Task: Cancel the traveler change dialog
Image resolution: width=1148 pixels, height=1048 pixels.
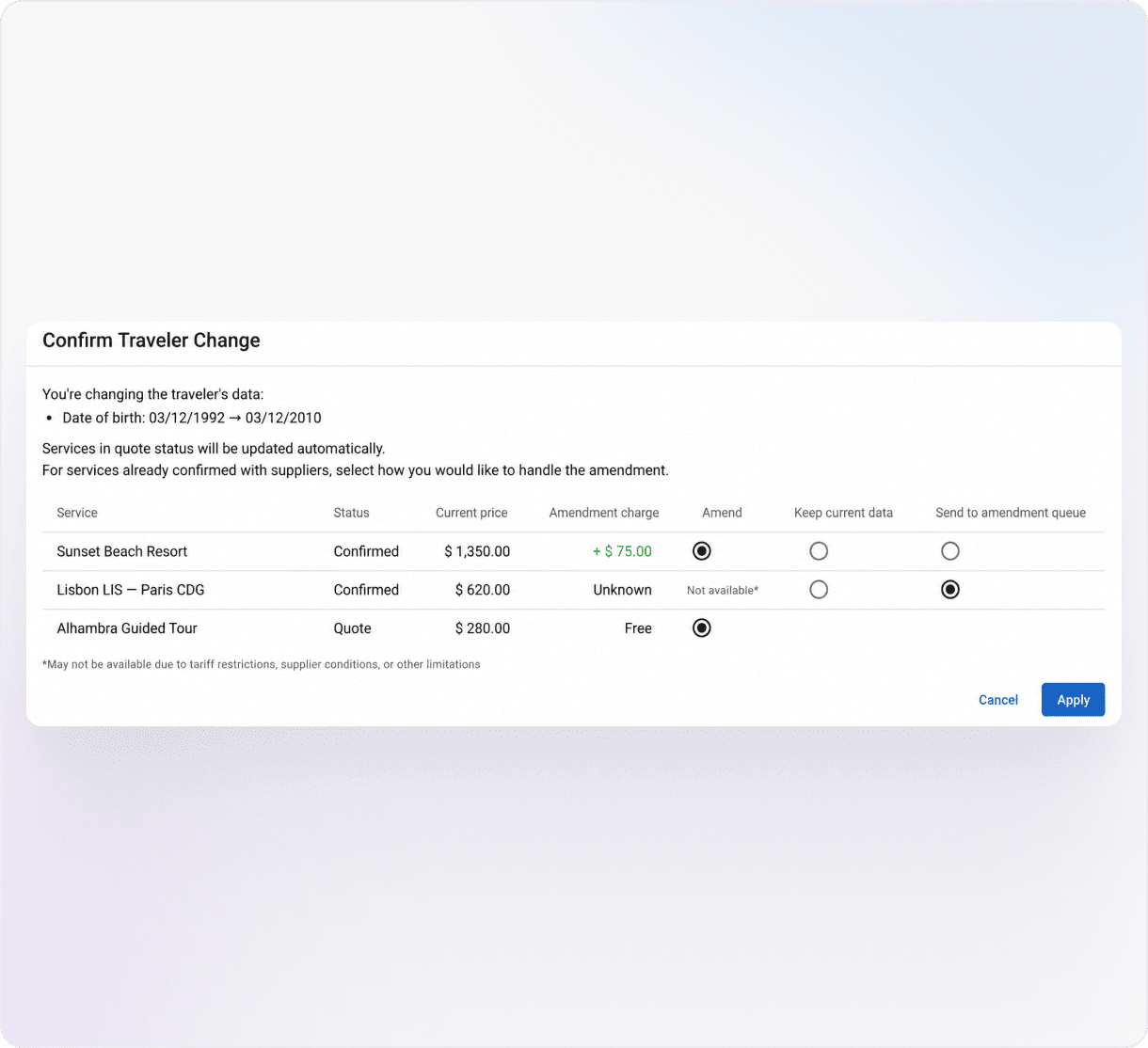Action: [997, 700]
